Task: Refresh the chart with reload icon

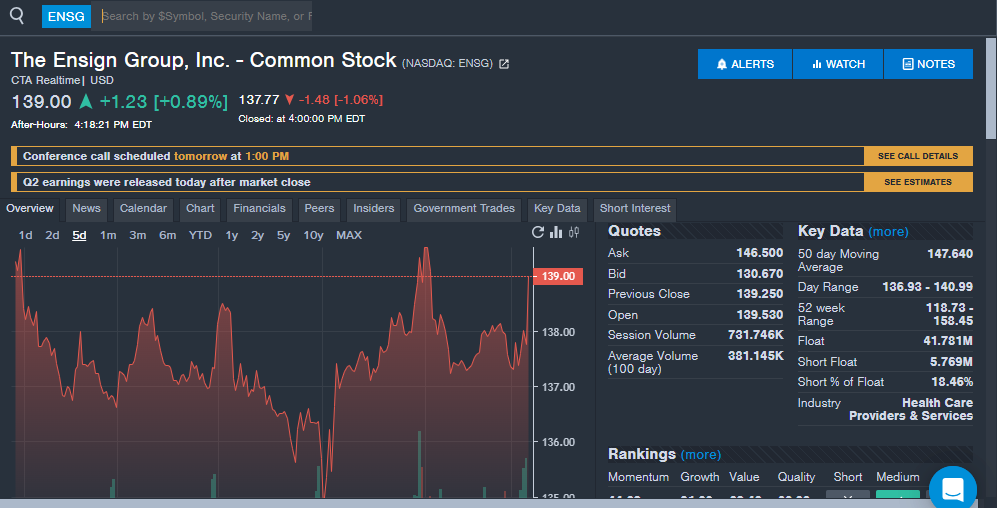Action: 538,232
